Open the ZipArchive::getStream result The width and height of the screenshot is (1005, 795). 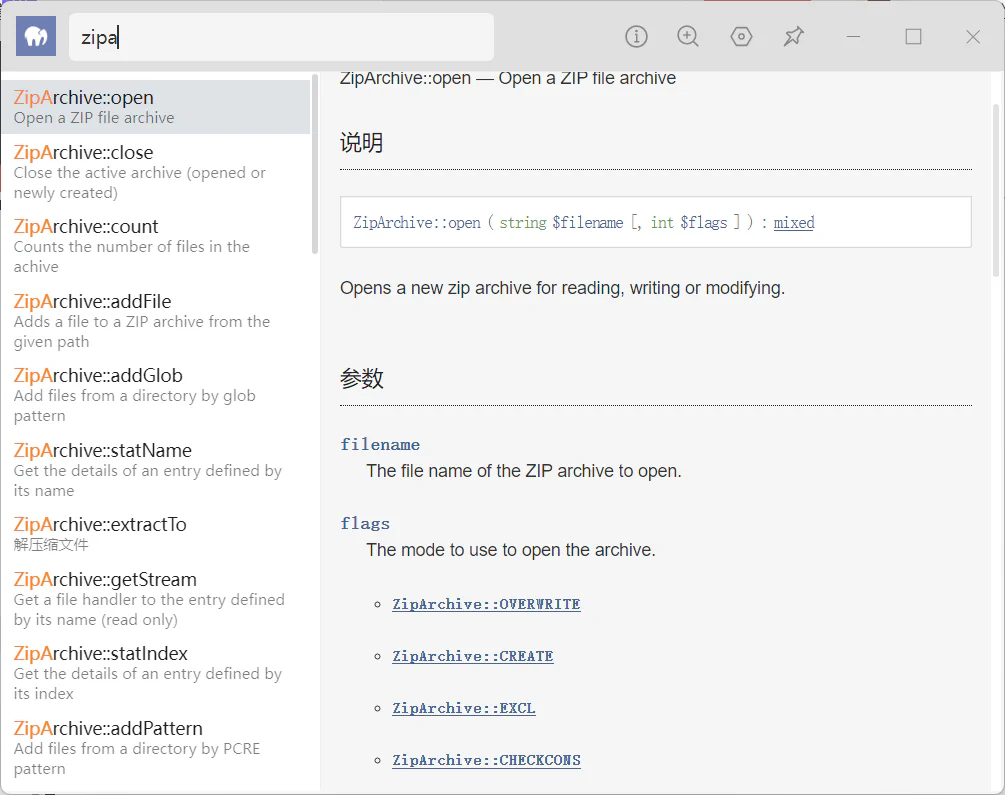click(x=156, y=599)
